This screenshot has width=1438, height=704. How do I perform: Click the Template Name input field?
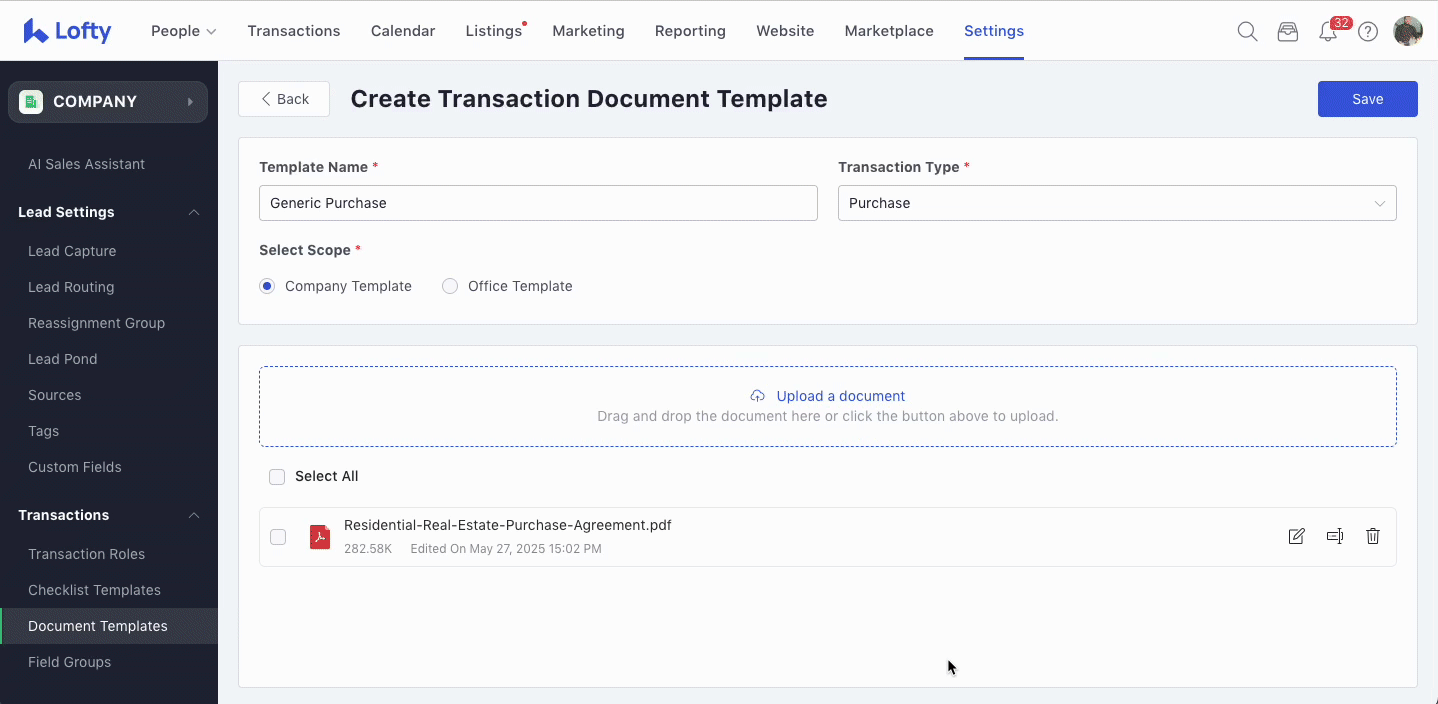point(538,203)
